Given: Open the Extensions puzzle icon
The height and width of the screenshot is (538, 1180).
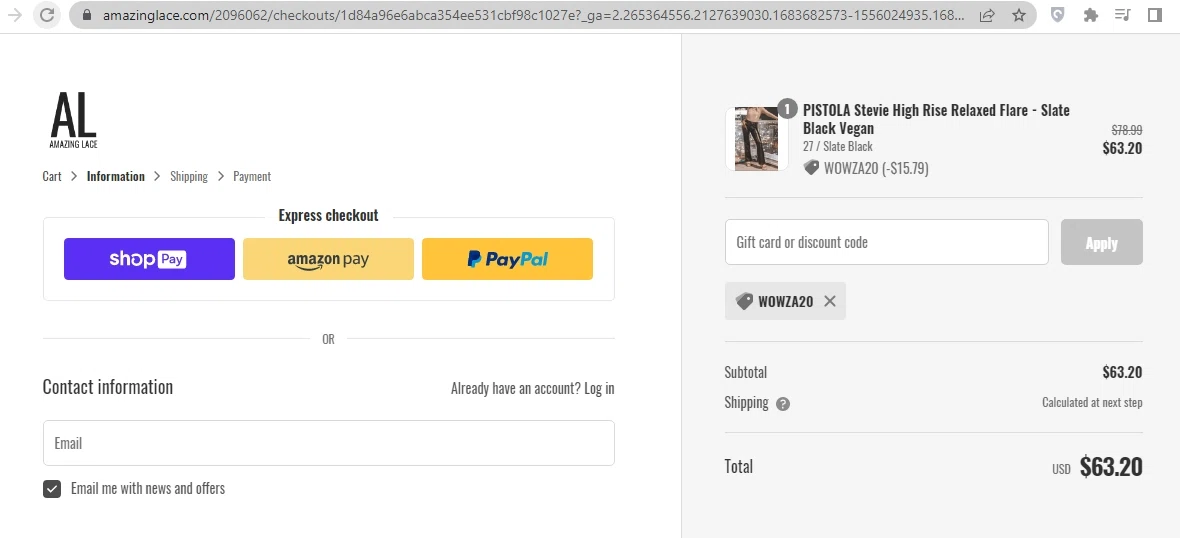Looking at the screenshot, I should tap(1090, 15).
